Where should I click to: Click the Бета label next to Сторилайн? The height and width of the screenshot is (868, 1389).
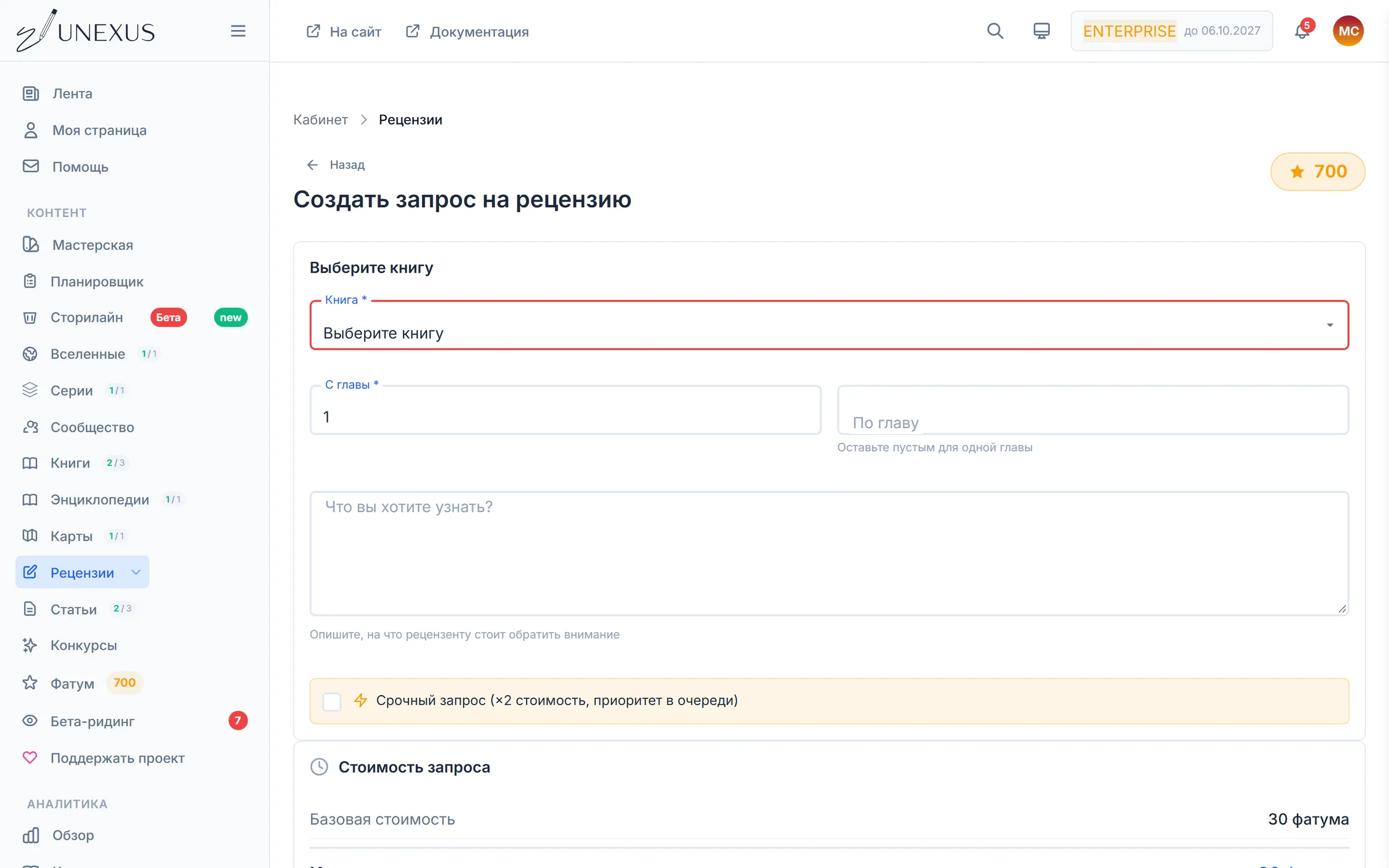[x=168, y=317]
